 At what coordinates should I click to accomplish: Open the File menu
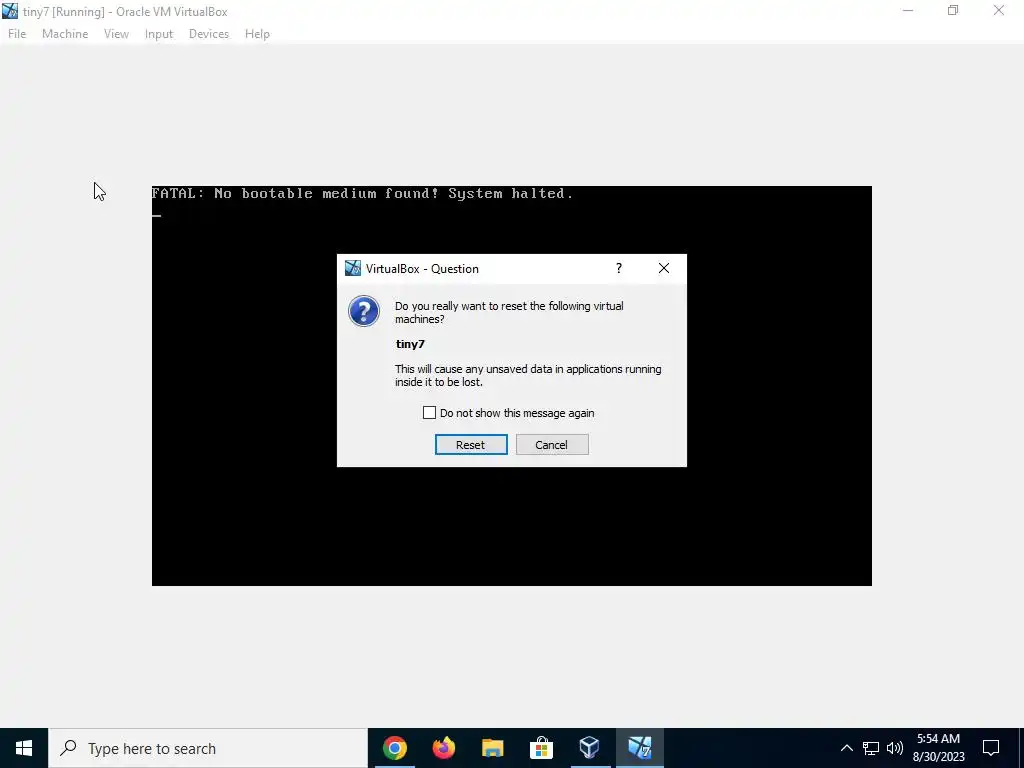(x=17, y=34)
